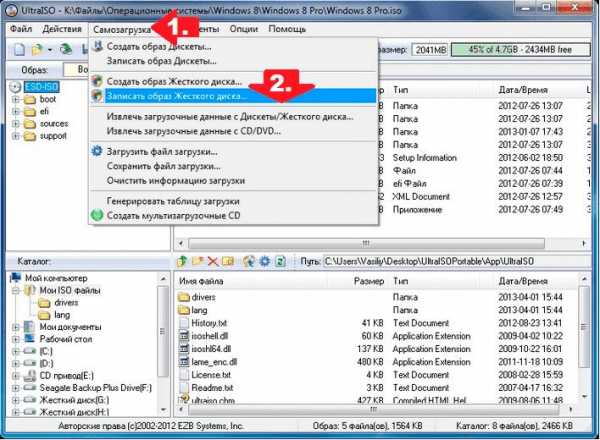Image resolution: width=600 pixels, height=440 pixels.
Task: Choose Очистить информацию загрузки menu entry
Action: click(233, 181)
